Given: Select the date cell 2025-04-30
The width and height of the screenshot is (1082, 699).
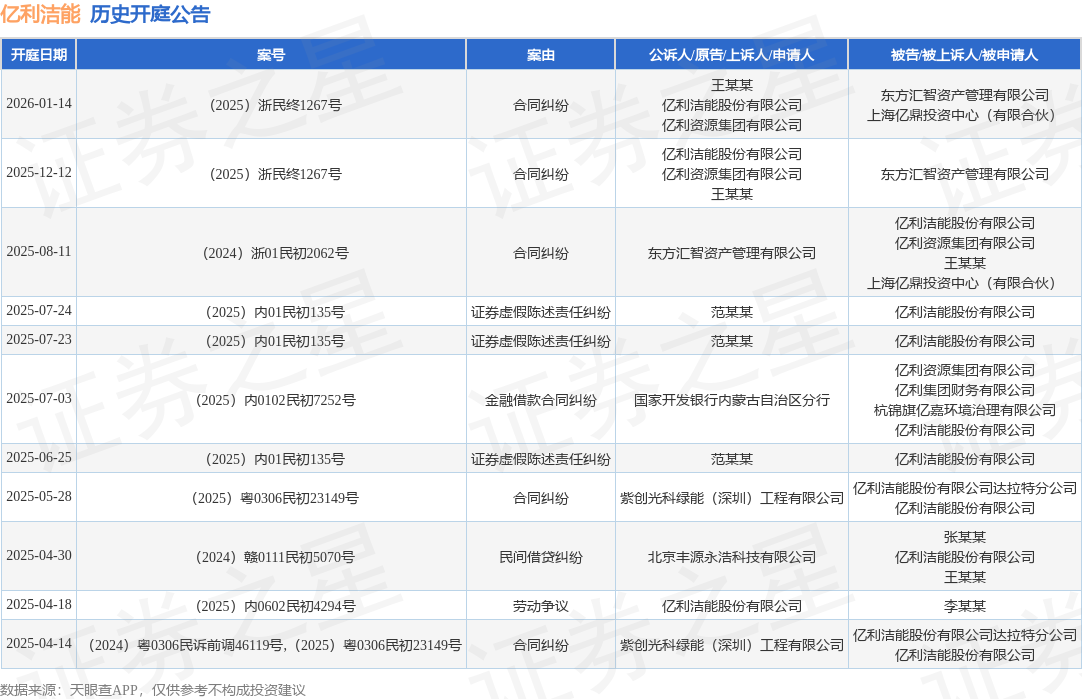Looking at the screenshot, I should pos(39,555).
